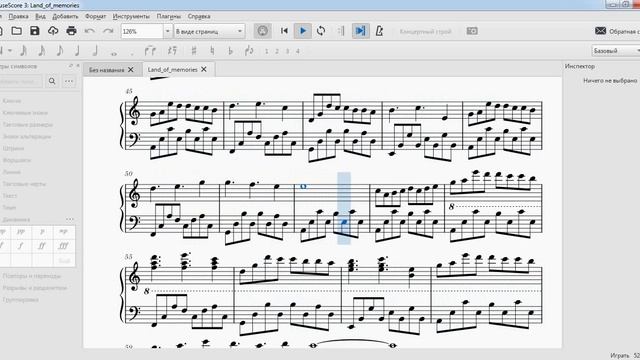640x360 pixels.
Task: Rewind playback to start position
Action: coord(284,31)
